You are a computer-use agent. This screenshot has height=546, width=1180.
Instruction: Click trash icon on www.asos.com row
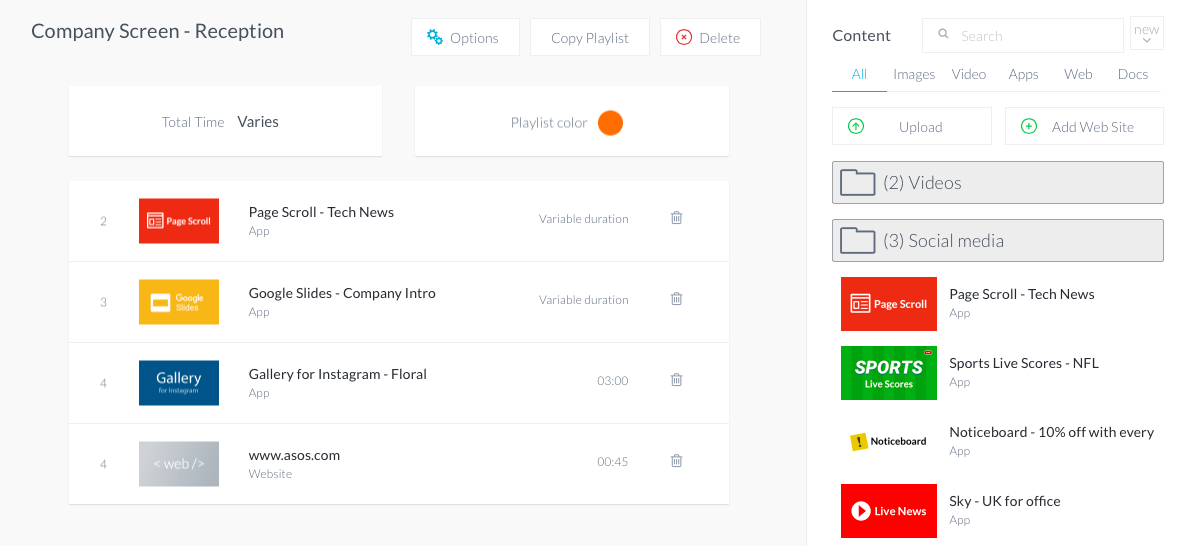click(x=677, y=461)
